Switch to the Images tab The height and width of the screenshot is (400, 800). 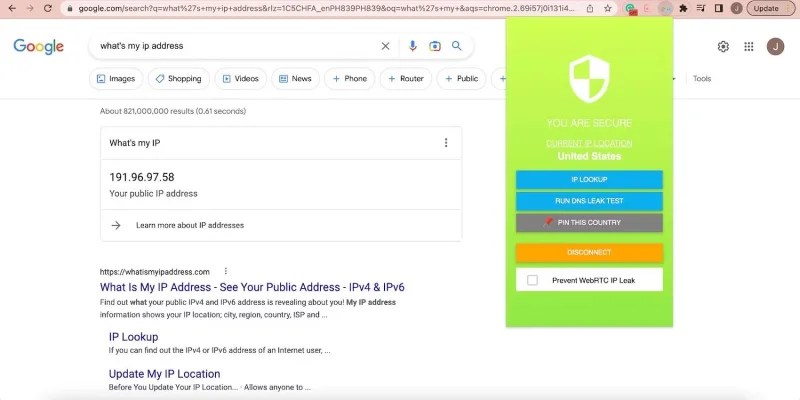click(x=116, y=79)
